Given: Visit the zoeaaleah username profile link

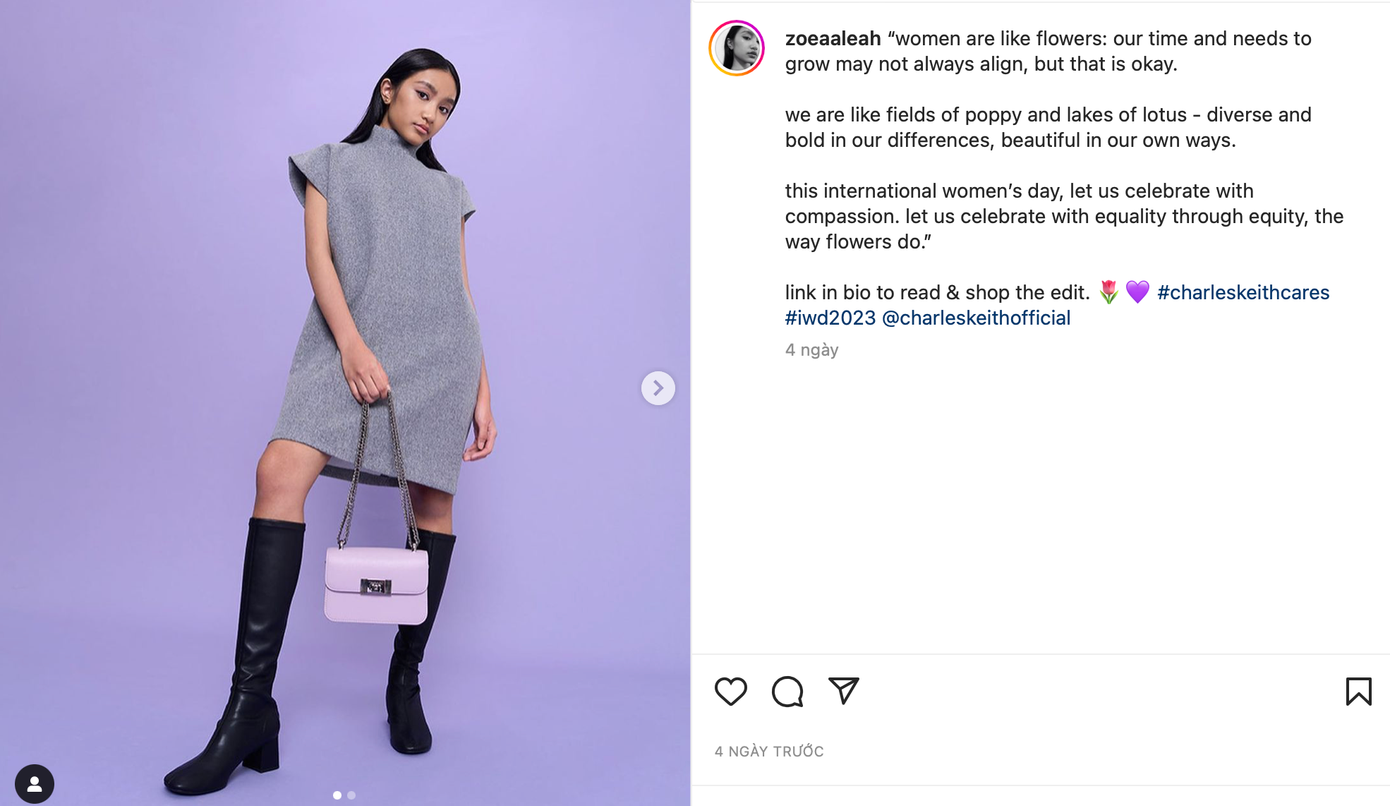Looking at the screenshot, I should (x=833, y=38).
